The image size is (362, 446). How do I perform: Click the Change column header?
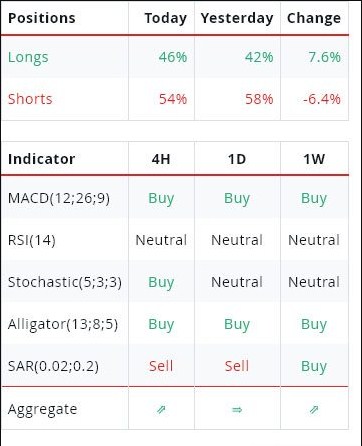point(314,18)
